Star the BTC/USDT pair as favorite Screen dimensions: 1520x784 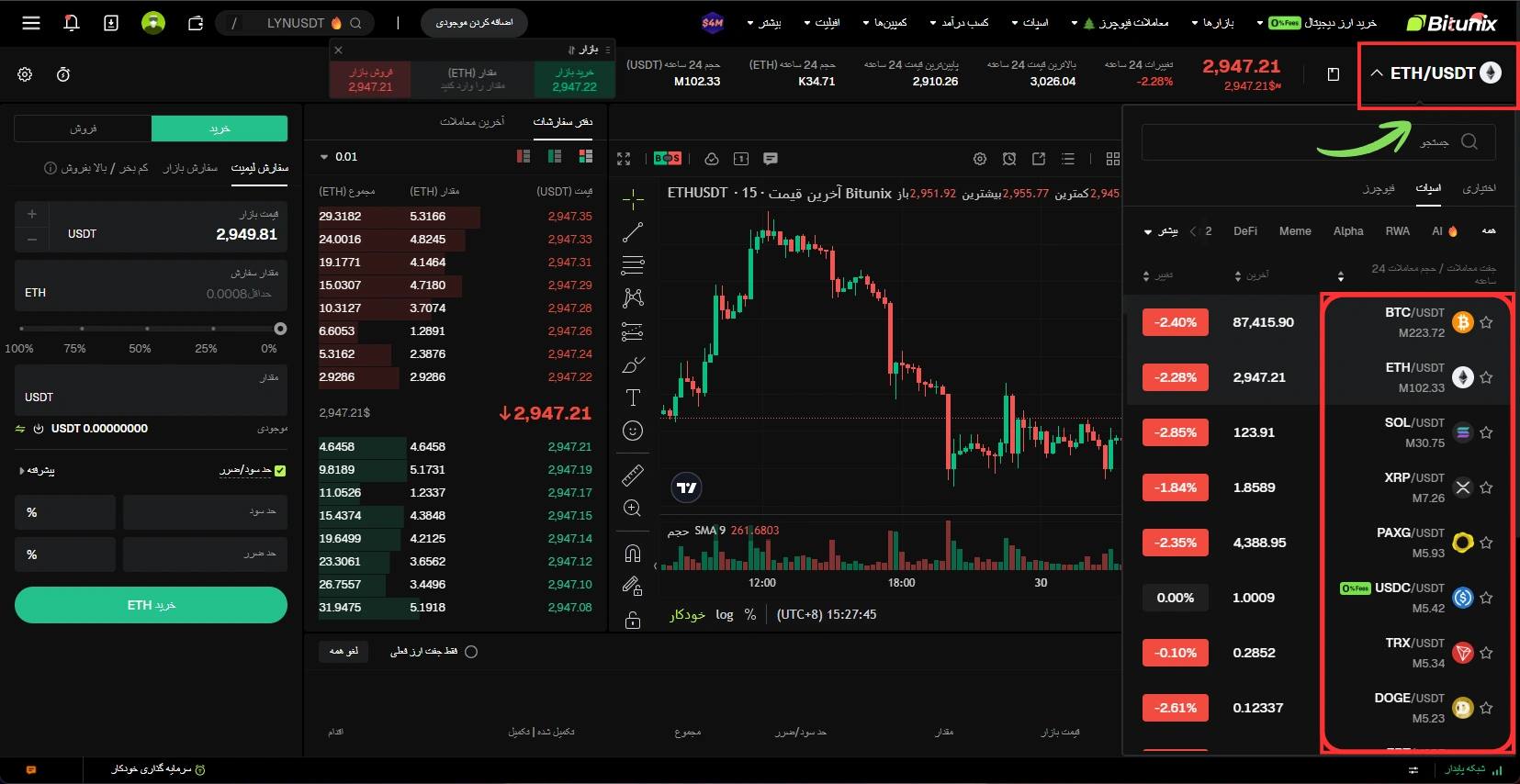pos(1486,322)
